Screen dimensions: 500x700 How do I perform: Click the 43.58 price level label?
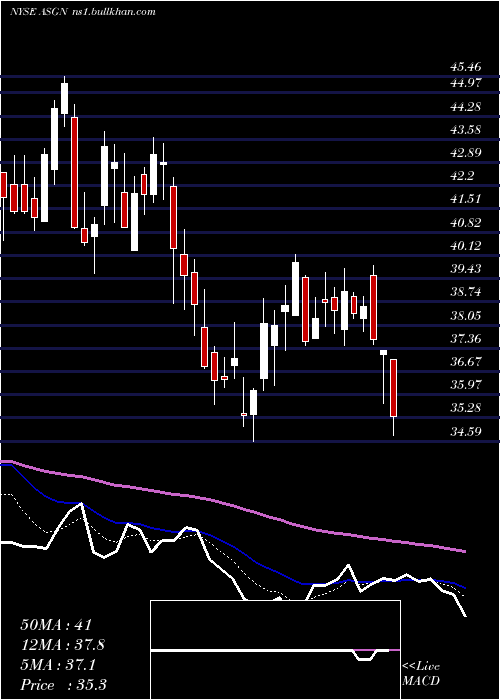pyautogui.click(x=466, y=130)
